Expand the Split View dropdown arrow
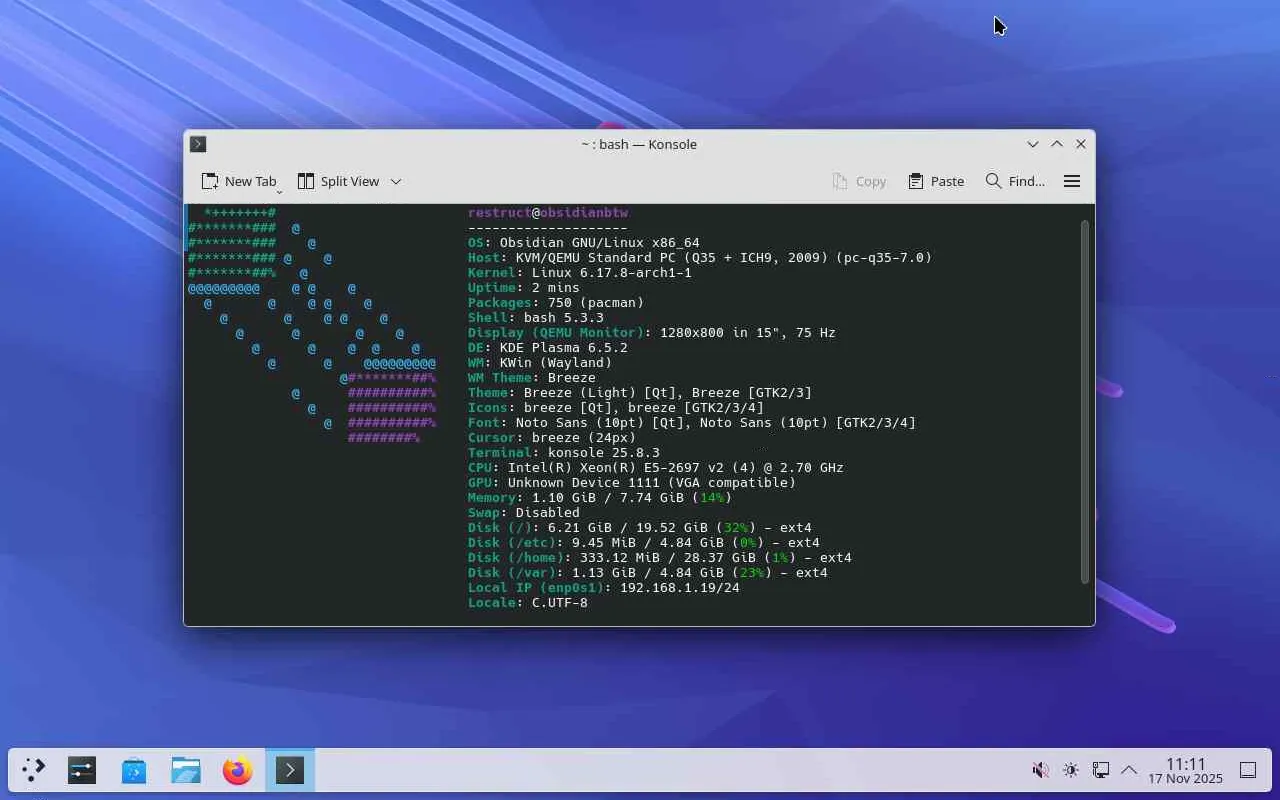The width and height of the screenshot is (1280, 800). (x=396, y=181)
